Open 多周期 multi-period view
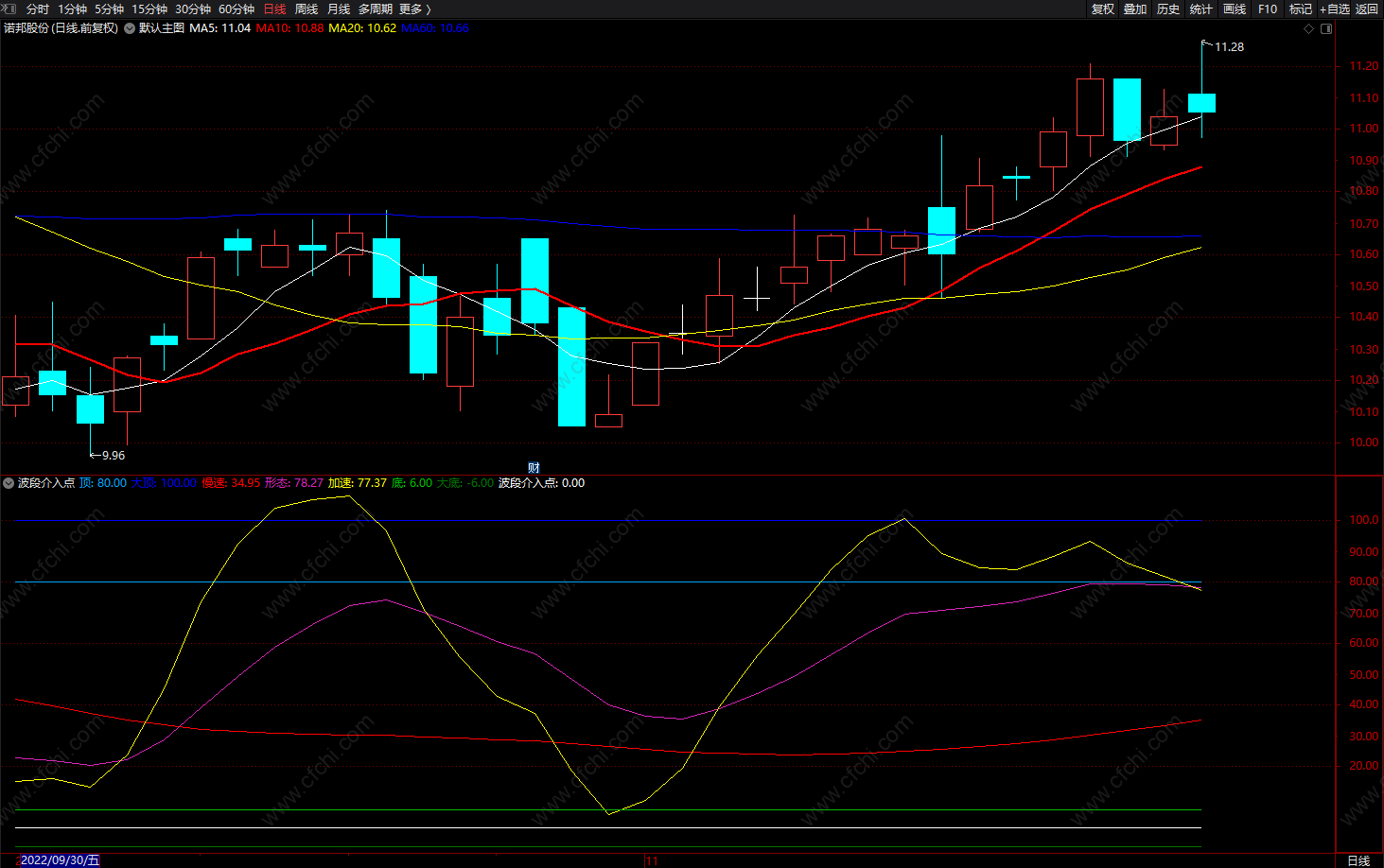 pyautogui.click(x=376, y=9)
